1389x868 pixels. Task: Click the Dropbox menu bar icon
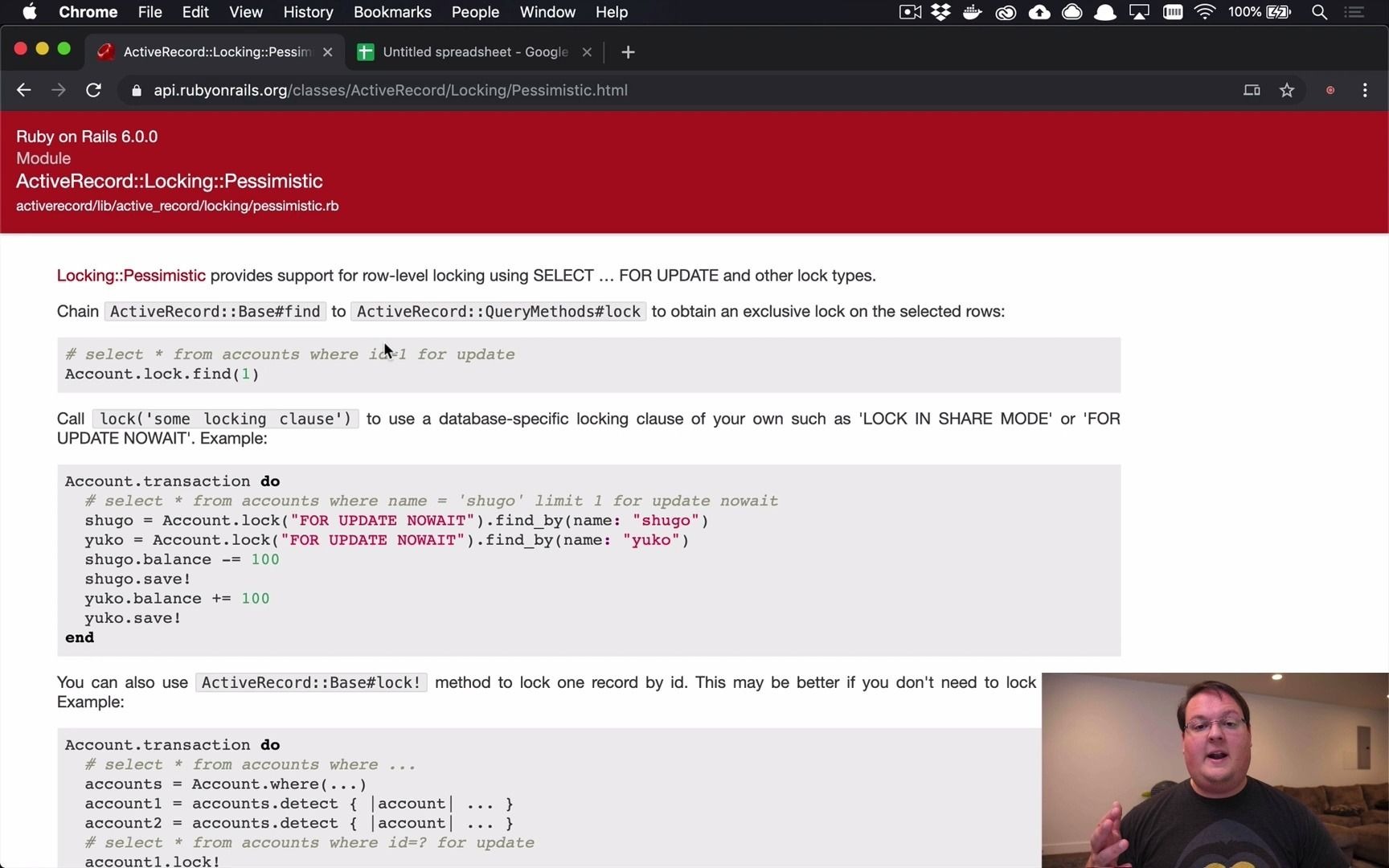(940, 12)
